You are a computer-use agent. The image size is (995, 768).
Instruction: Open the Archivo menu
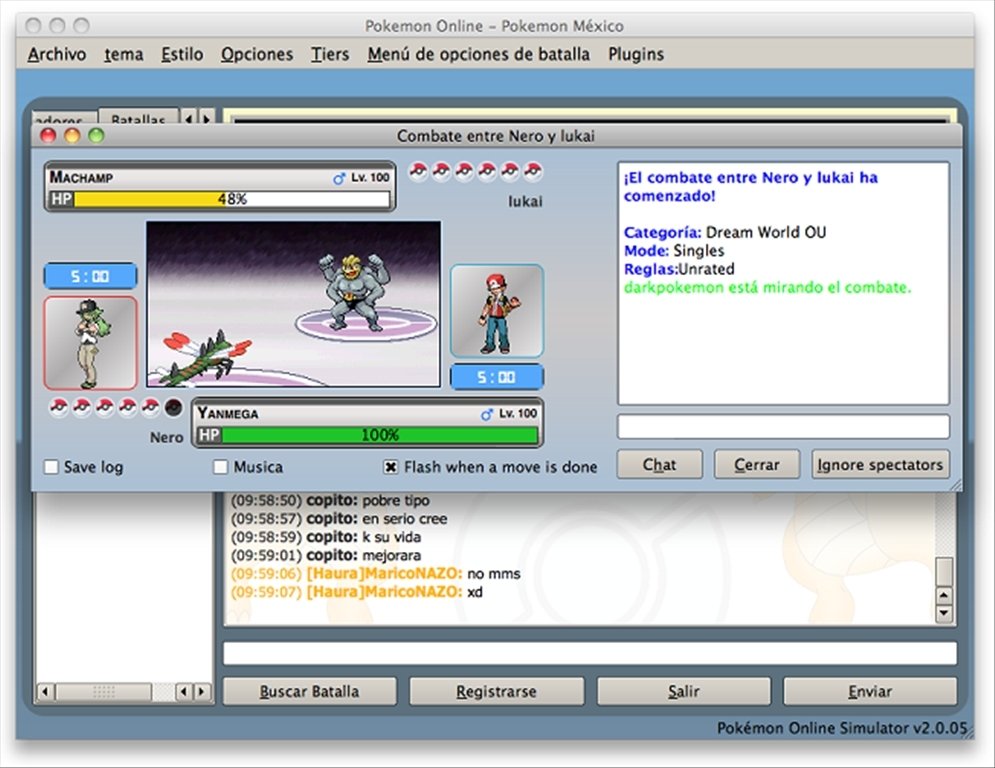coord(56,55)
